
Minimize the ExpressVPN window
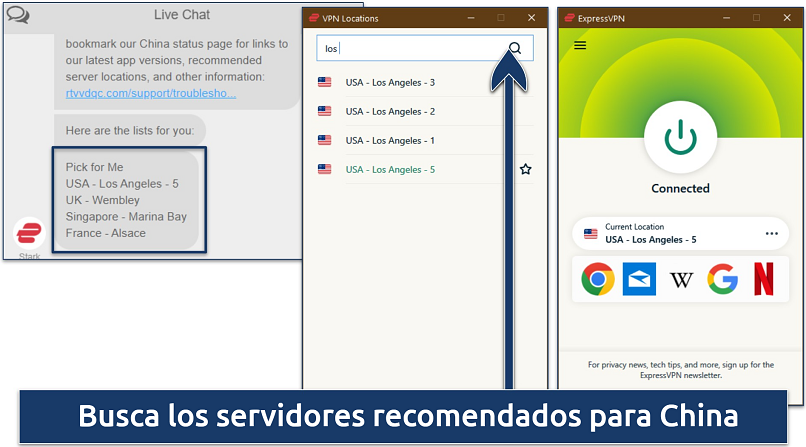tap(726, 18)
